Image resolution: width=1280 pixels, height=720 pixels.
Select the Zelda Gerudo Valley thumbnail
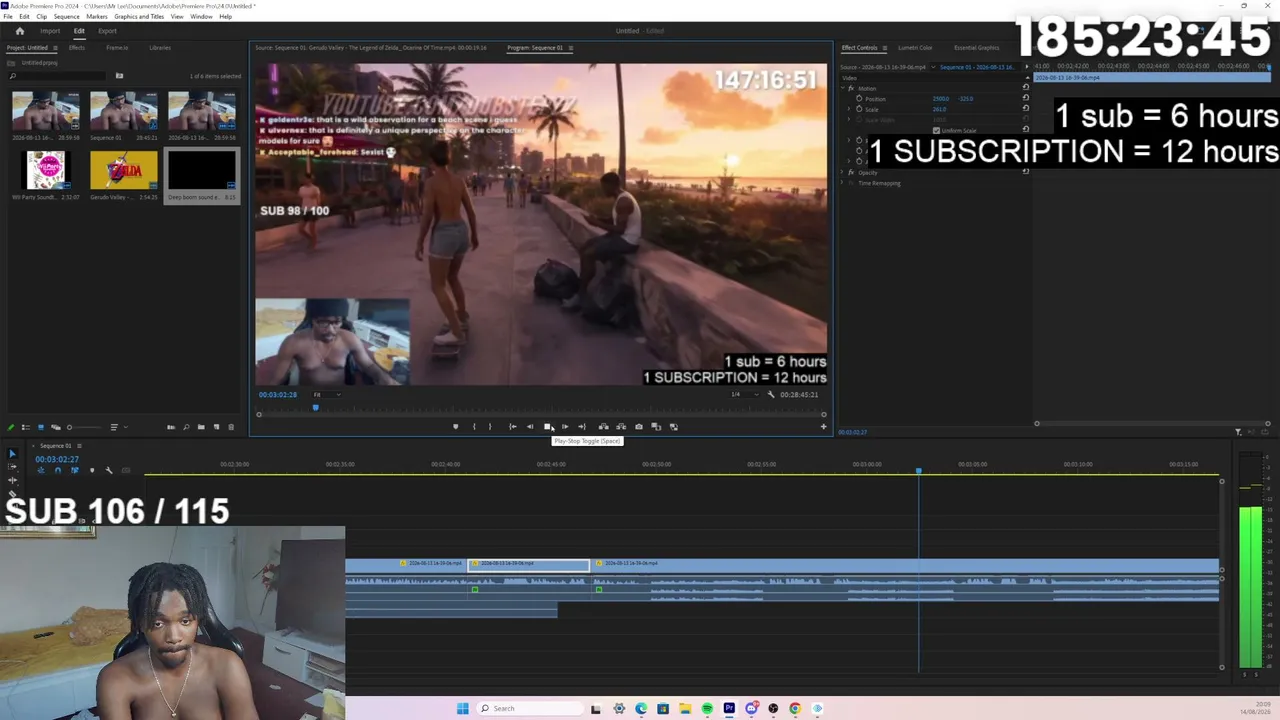pos(124,170)
